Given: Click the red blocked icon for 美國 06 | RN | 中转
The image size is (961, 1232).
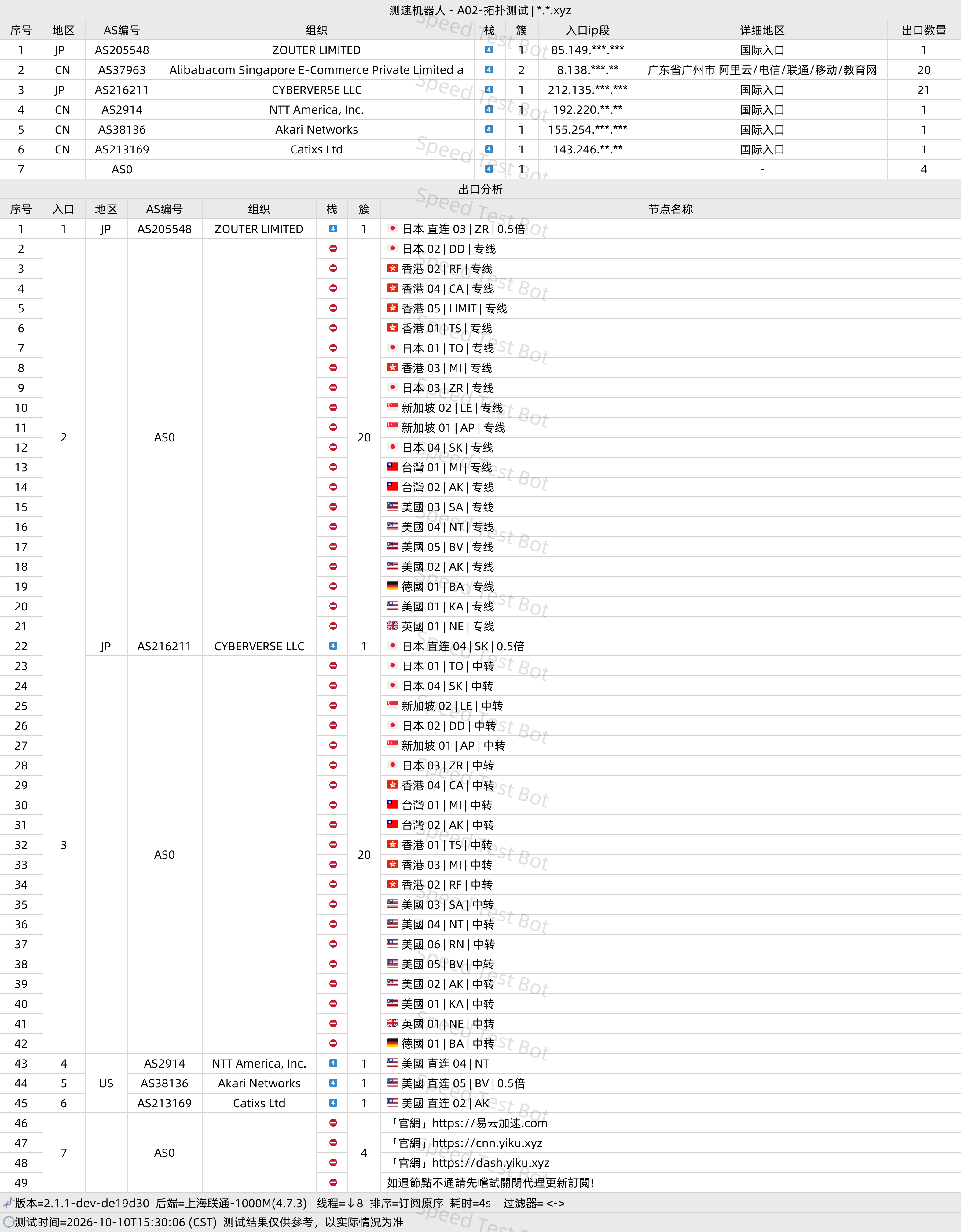Looking at the screenshot, I should click(x=333, y=944).
